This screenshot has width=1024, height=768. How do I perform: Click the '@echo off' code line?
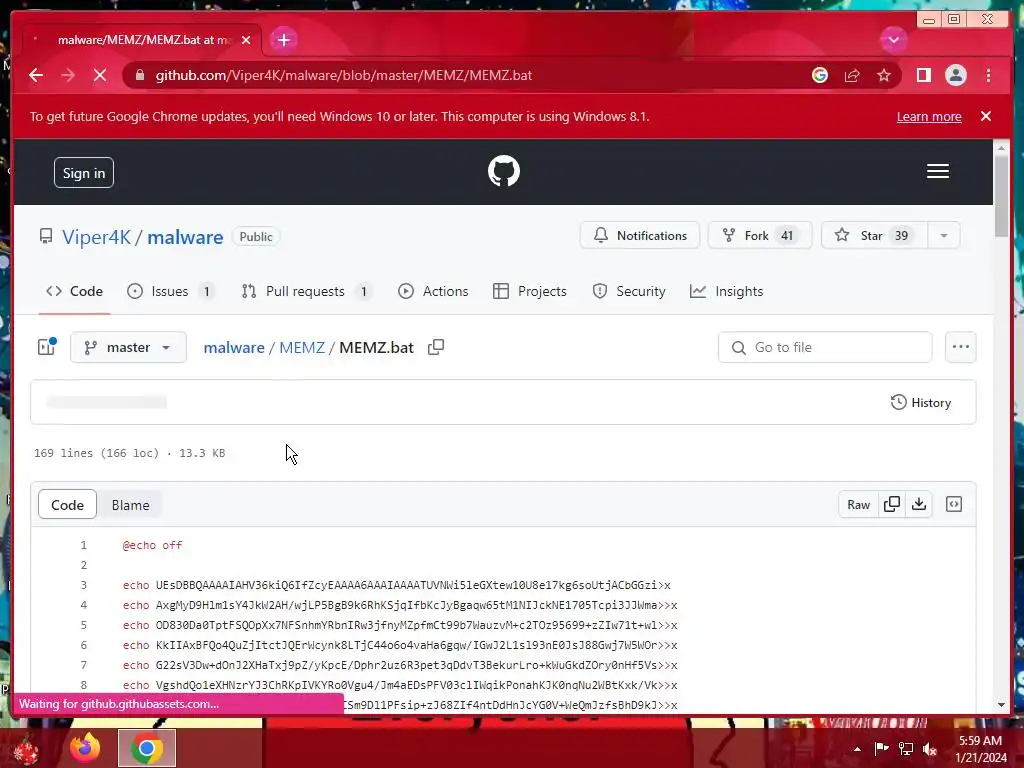pos(152,545)
